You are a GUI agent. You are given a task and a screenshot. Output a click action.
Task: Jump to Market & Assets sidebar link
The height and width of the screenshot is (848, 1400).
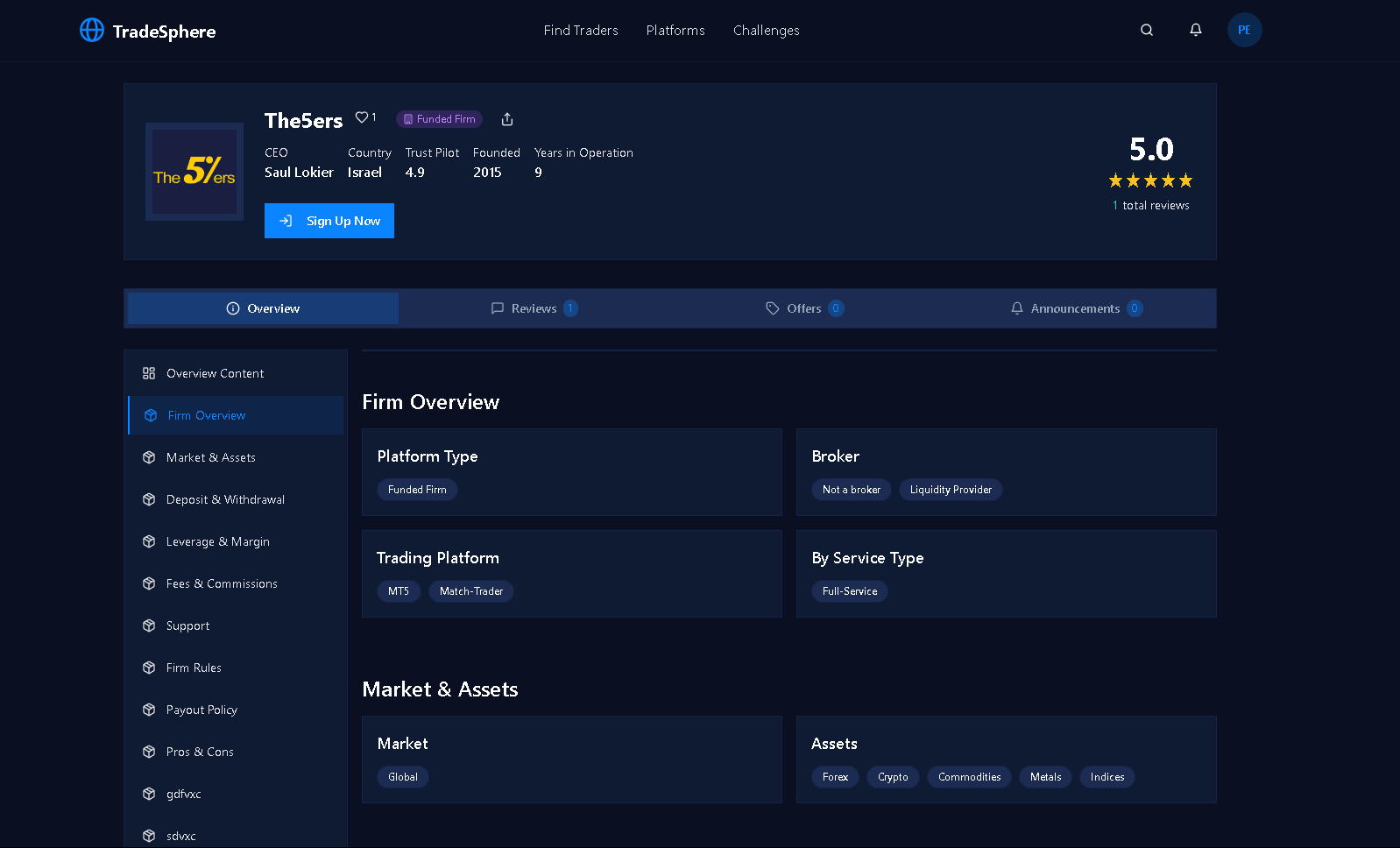(x=236, y=457)
